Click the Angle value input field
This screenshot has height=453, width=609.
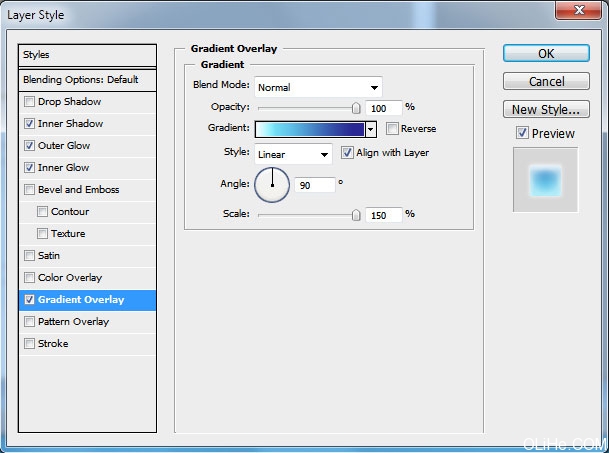(x=314, y=185)
